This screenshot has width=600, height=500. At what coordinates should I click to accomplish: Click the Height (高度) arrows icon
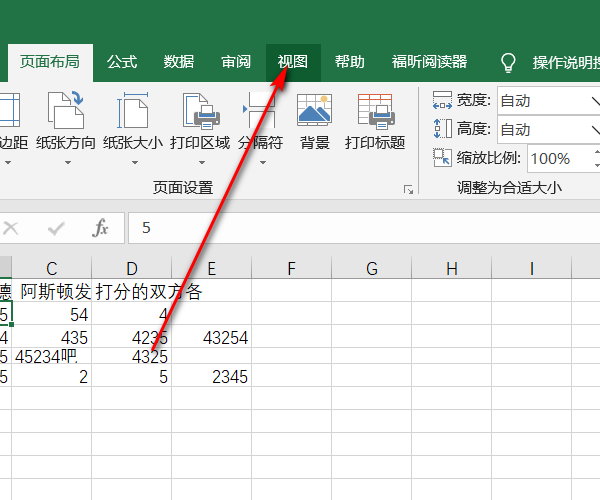tap(442, 129)
